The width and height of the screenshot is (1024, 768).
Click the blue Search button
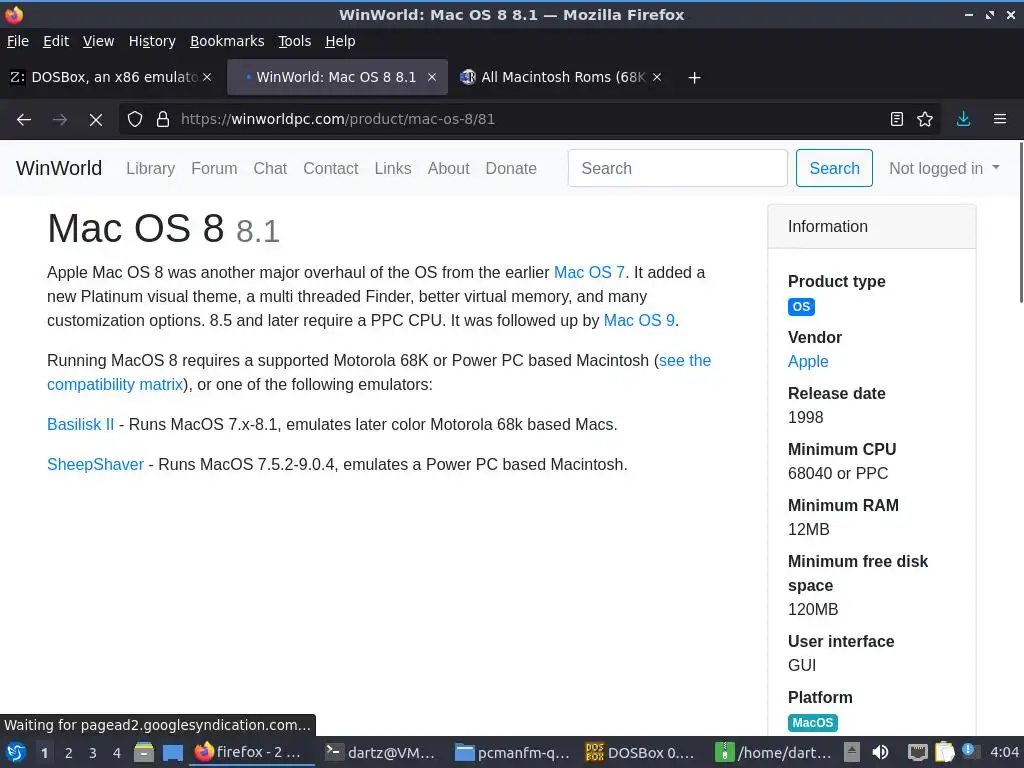click(834, 168)
